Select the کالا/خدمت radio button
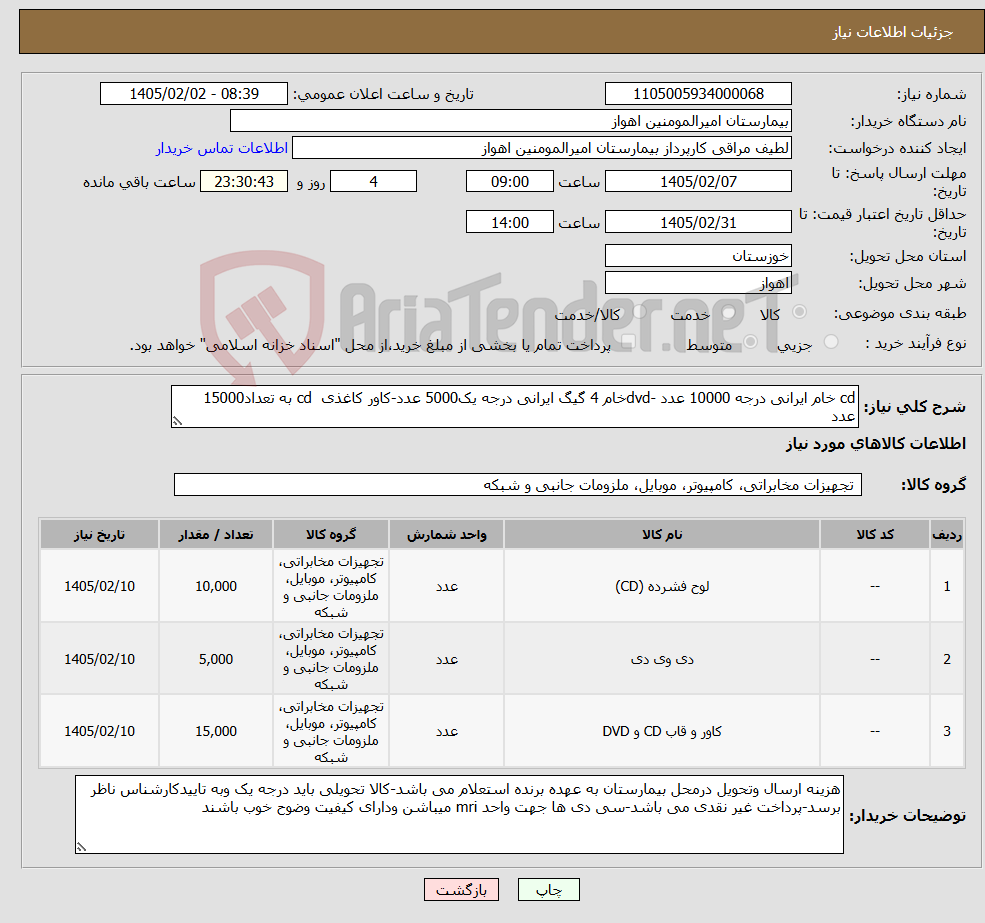 [x=639, y=312]
